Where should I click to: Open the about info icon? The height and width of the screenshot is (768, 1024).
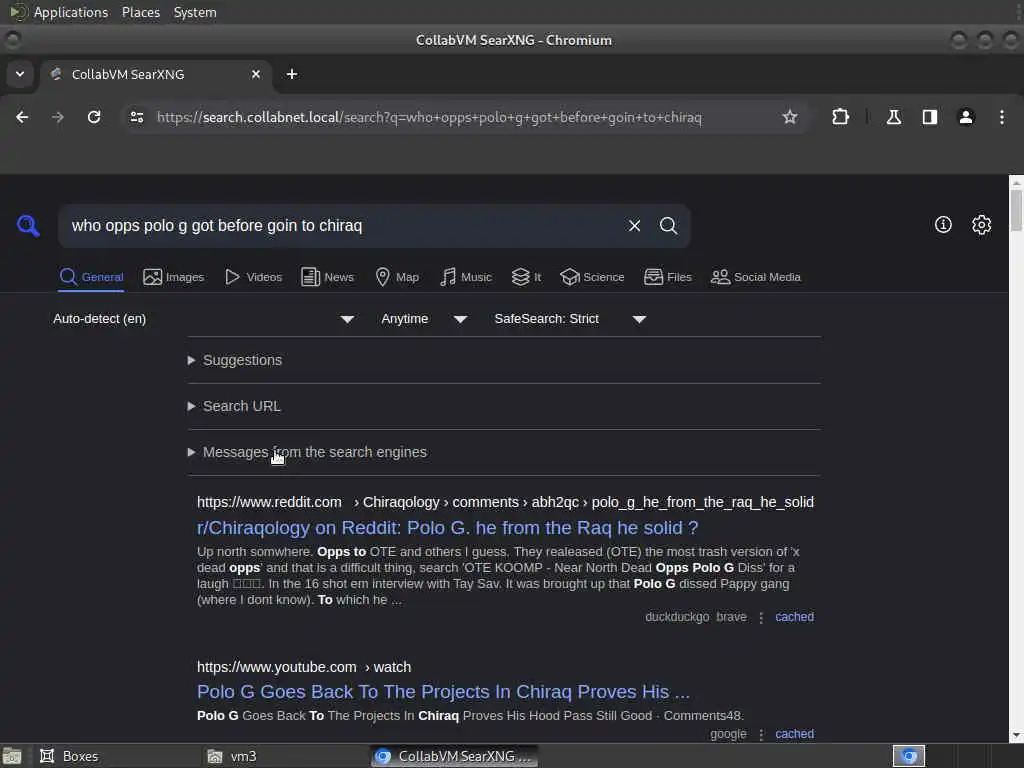pyautogui.click(x=943, y=225)
